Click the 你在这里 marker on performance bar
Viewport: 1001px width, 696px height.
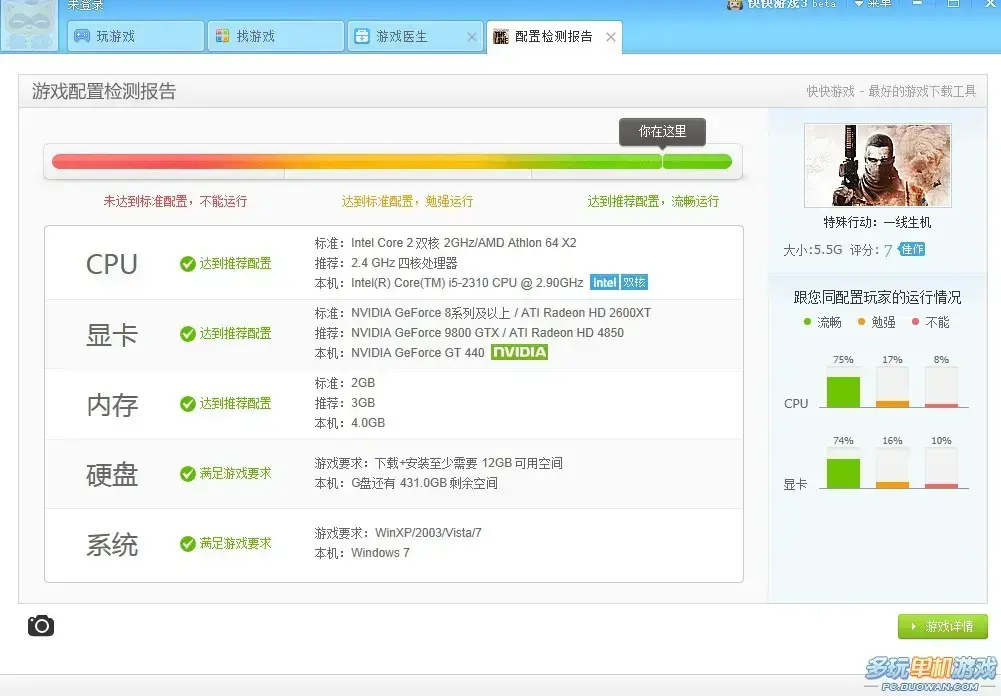(663, 132)
